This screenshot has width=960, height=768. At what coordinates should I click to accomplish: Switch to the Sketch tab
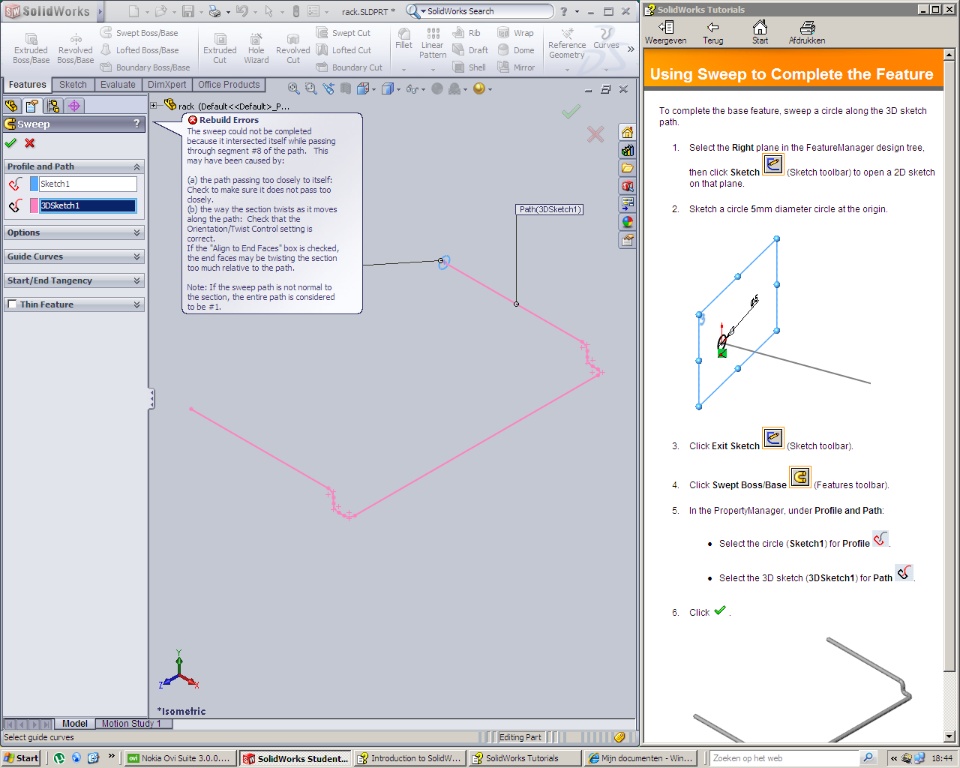point(73,85)
